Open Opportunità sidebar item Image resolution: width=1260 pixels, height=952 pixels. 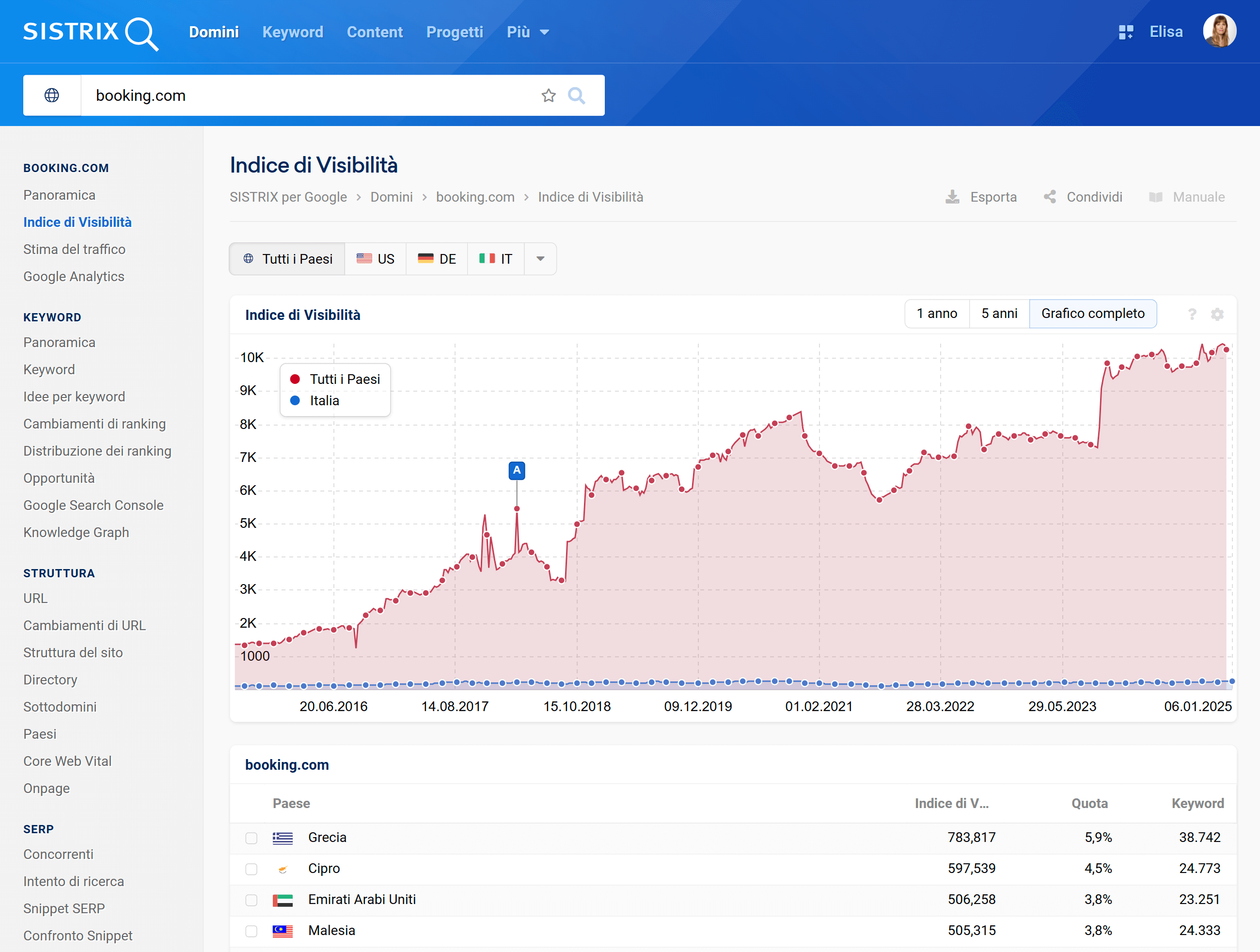click(59, 478)
